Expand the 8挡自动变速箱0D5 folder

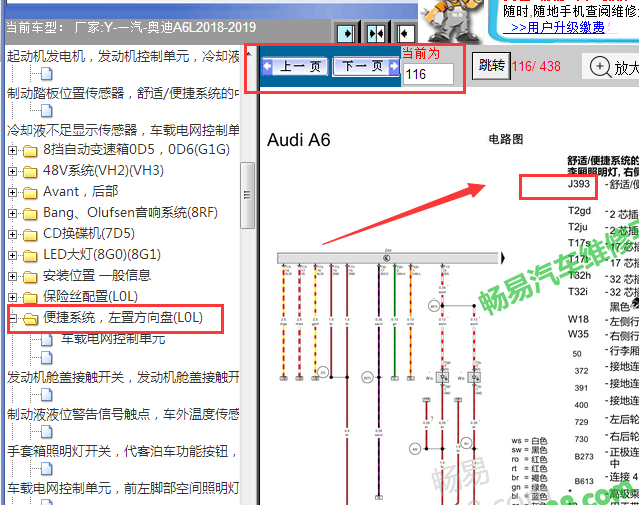(x=12, y=150)
